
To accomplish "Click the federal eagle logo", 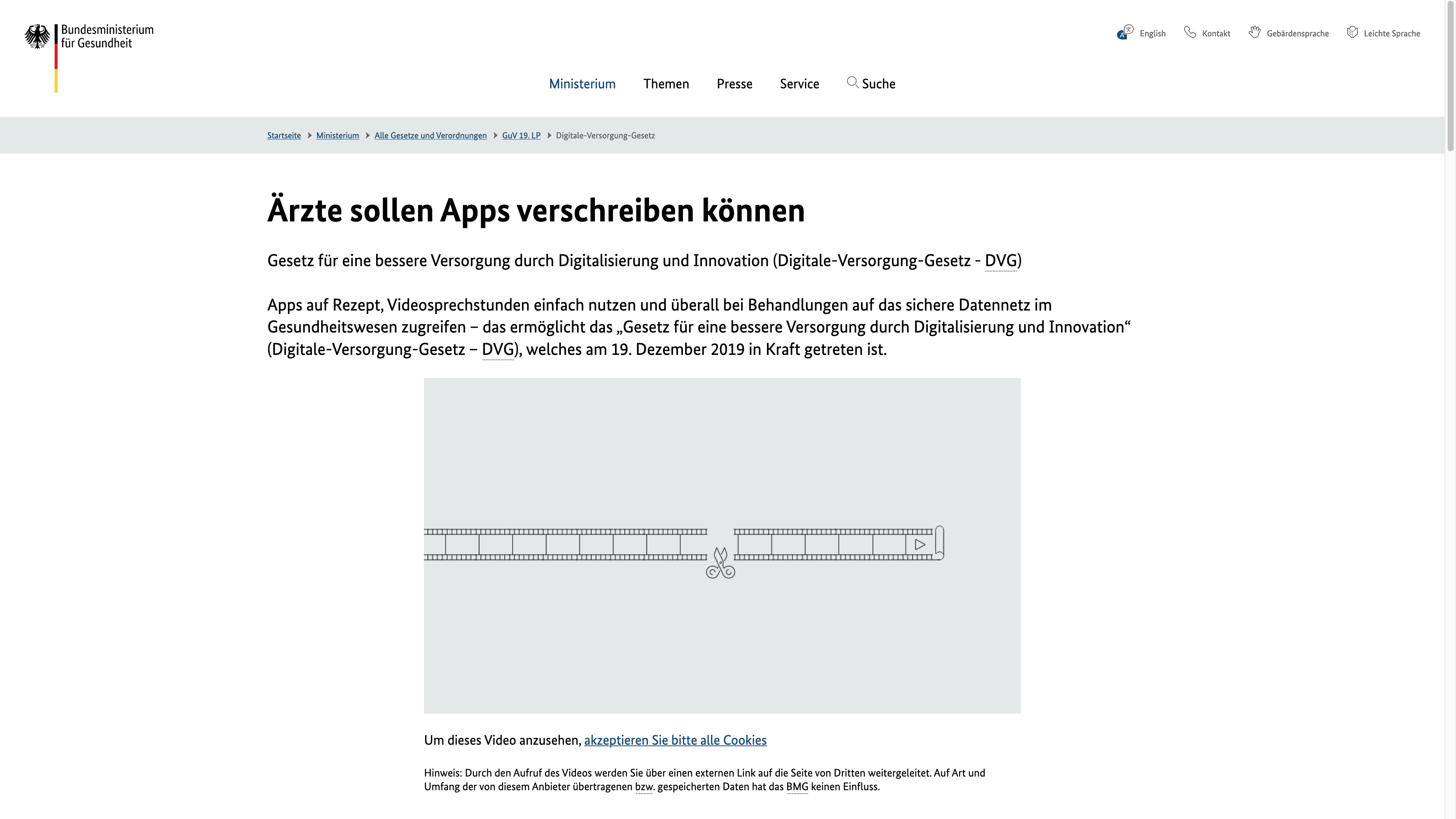I will (37, 36).
